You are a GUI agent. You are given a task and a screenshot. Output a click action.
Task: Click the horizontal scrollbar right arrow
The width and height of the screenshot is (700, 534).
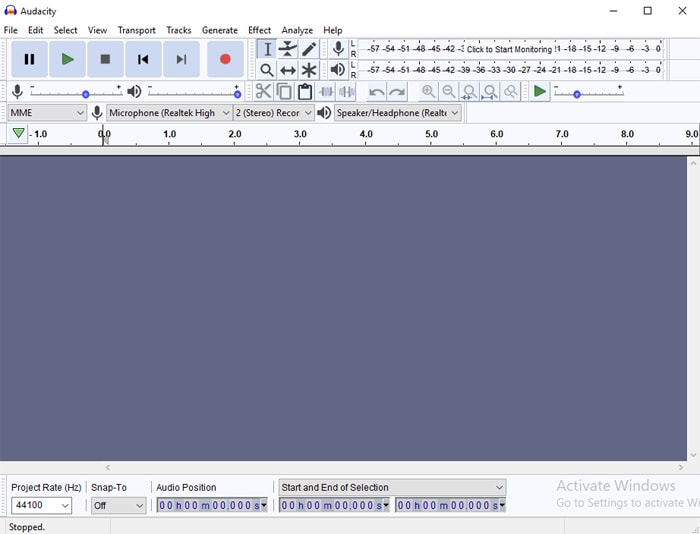point(681,467)
